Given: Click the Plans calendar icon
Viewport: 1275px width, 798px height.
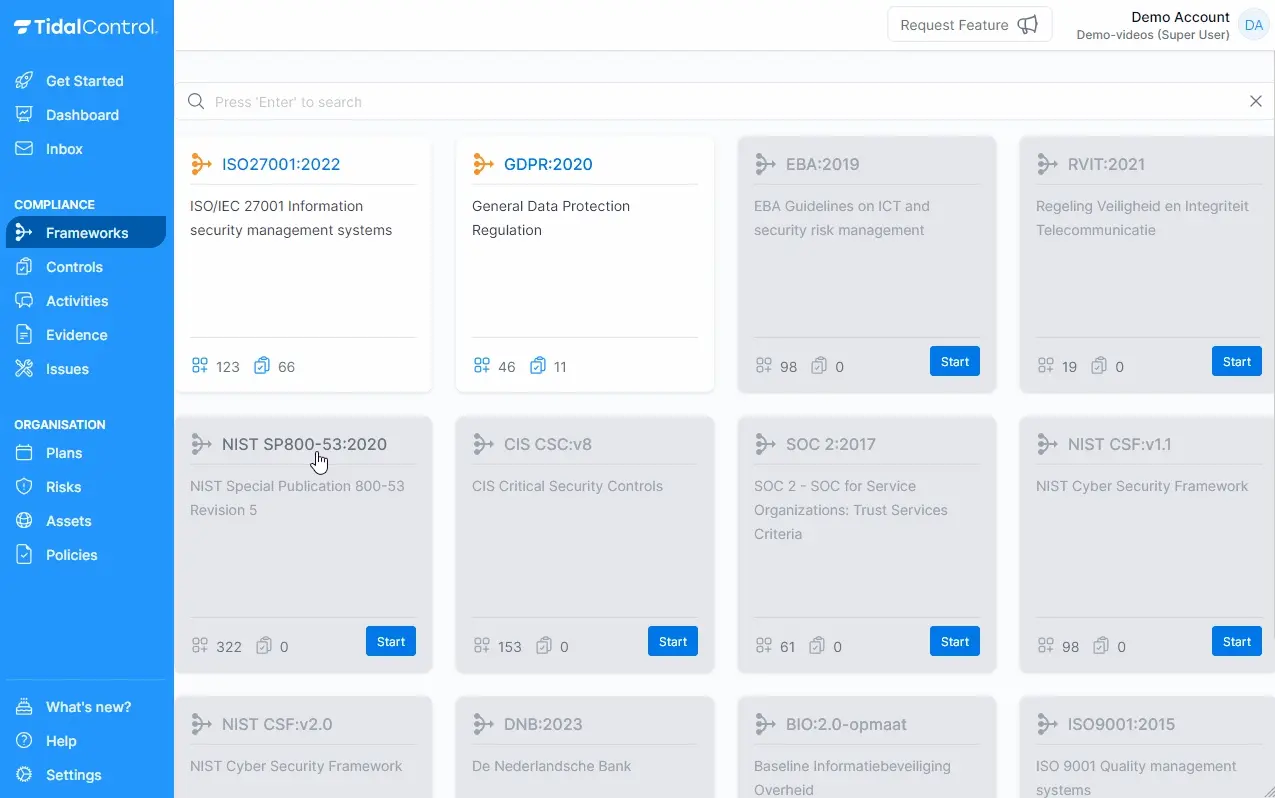Looking at the screenshot, I should tap(25, 453).
